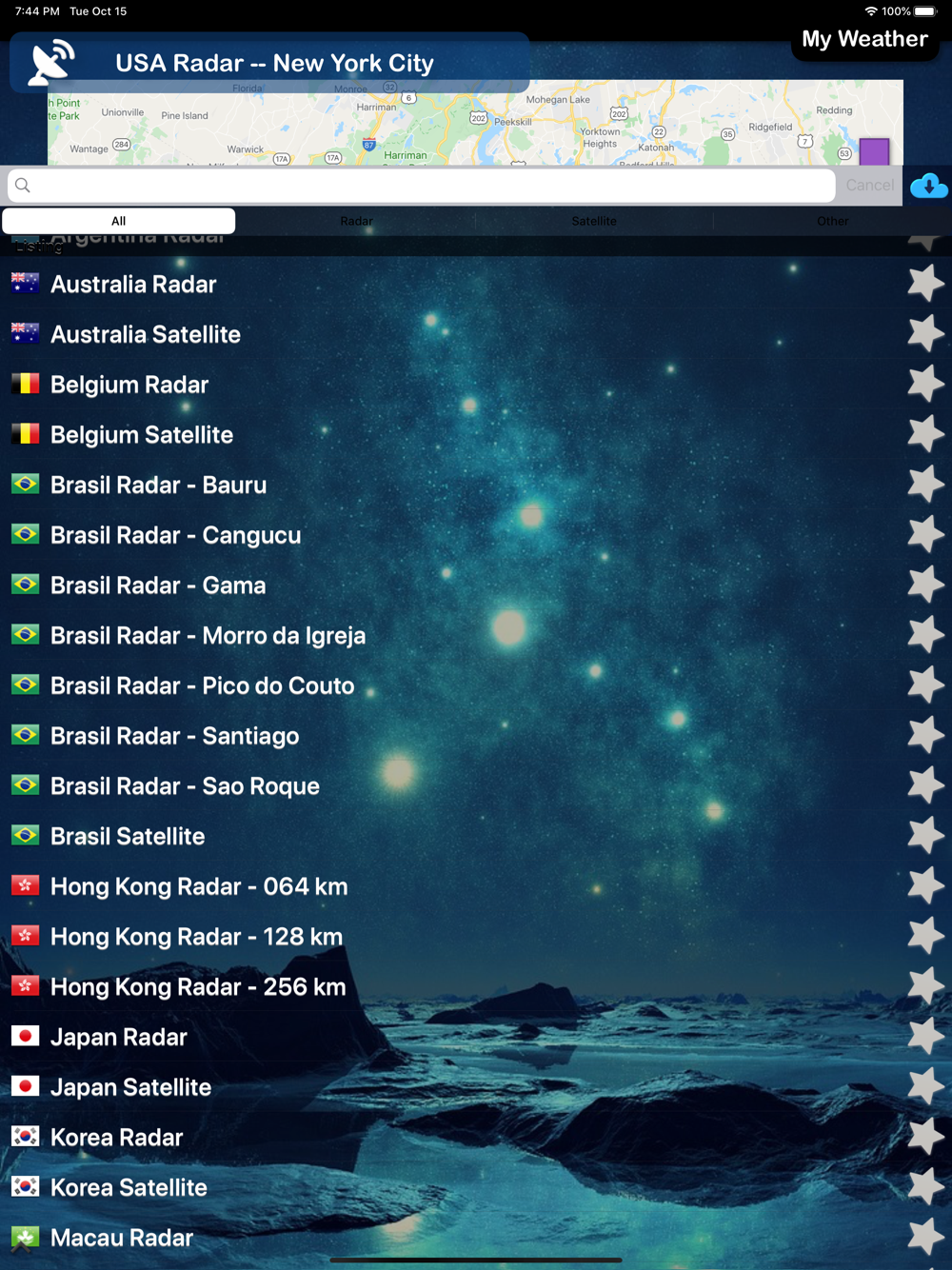The image size is (952, 1270).
Task: Star the Hong Kong Radar - 128 km entry
Action: [924, 936]
